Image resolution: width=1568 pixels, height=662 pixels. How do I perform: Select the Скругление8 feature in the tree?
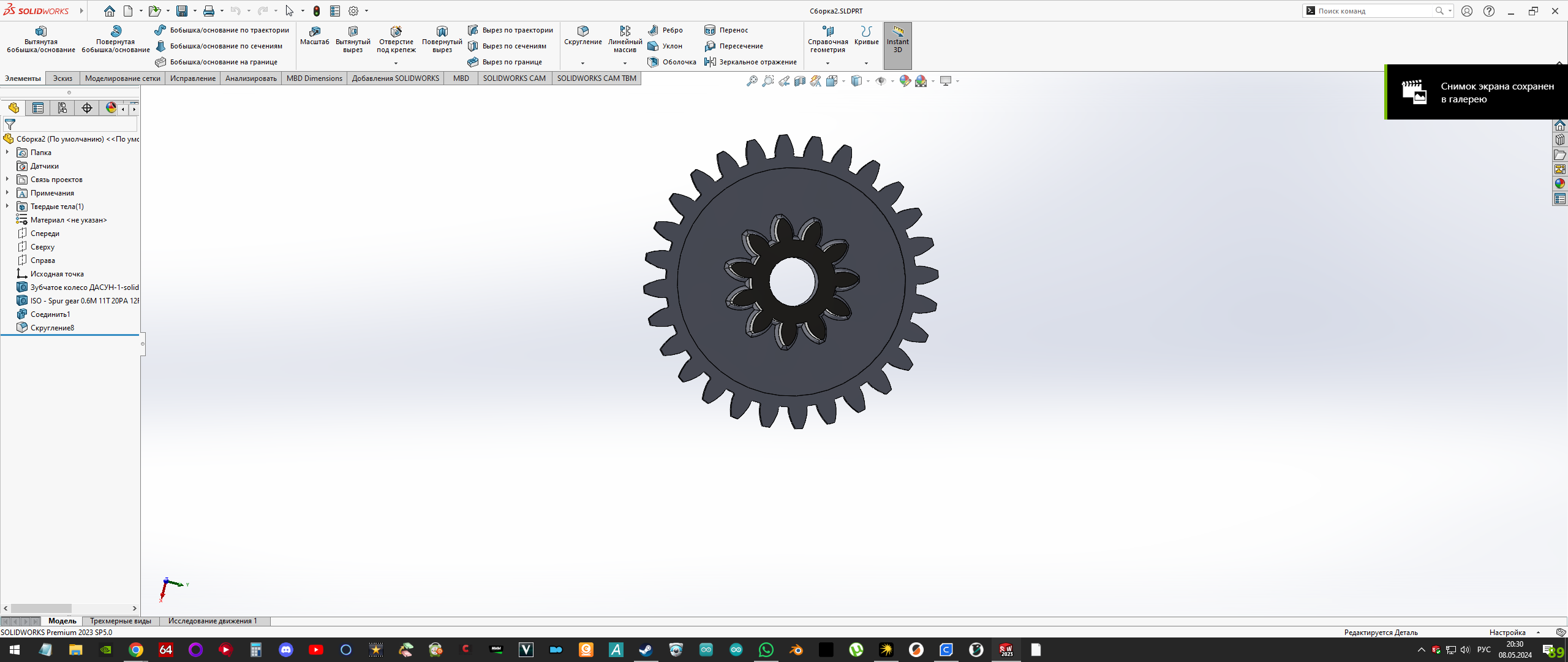click(52, 328)
